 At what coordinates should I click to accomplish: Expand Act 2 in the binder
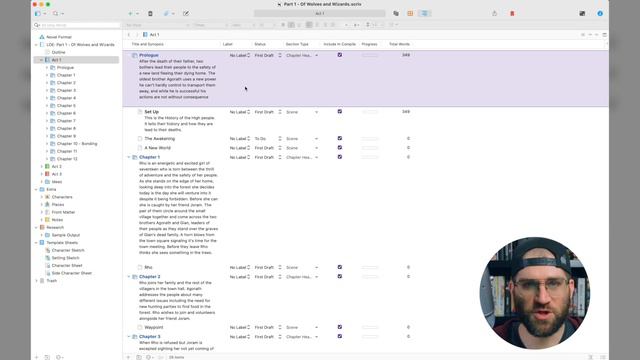[42, 167]
